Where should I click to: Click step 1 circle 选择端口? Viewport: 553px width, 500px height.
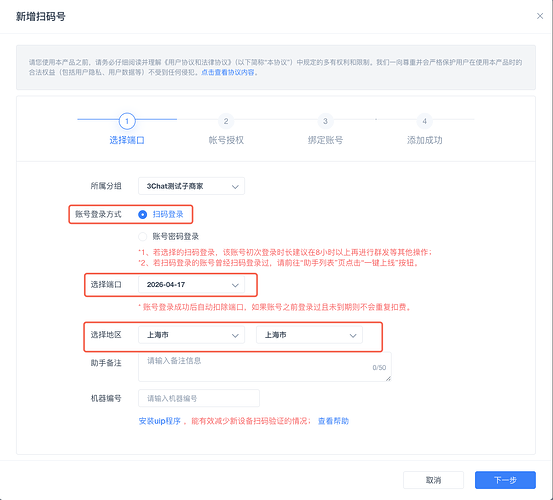click(x=127, y=121)
